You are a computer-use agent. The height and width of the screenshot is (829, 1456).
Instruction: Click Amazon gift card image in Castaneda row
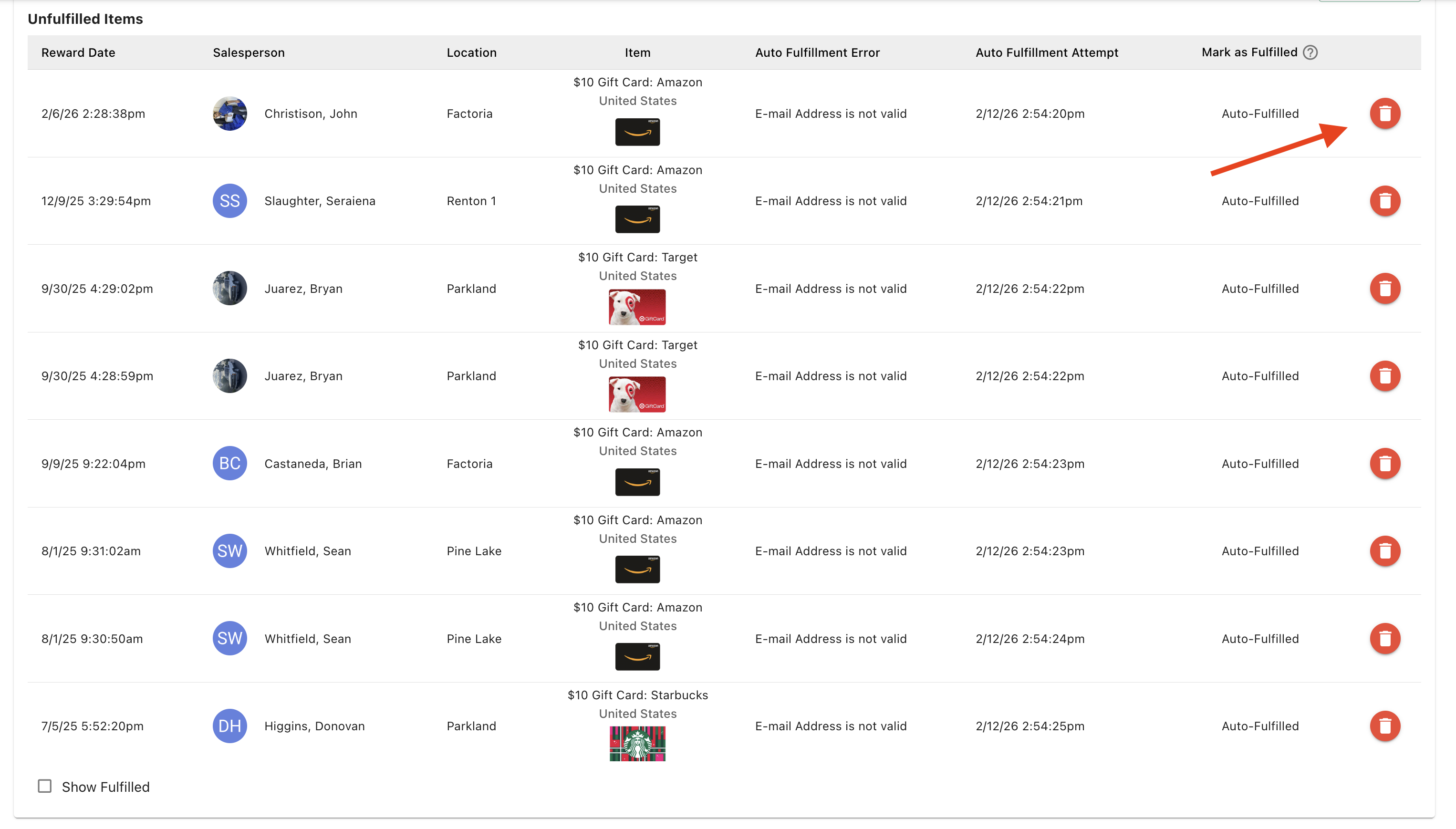click(x=637, y=482)
